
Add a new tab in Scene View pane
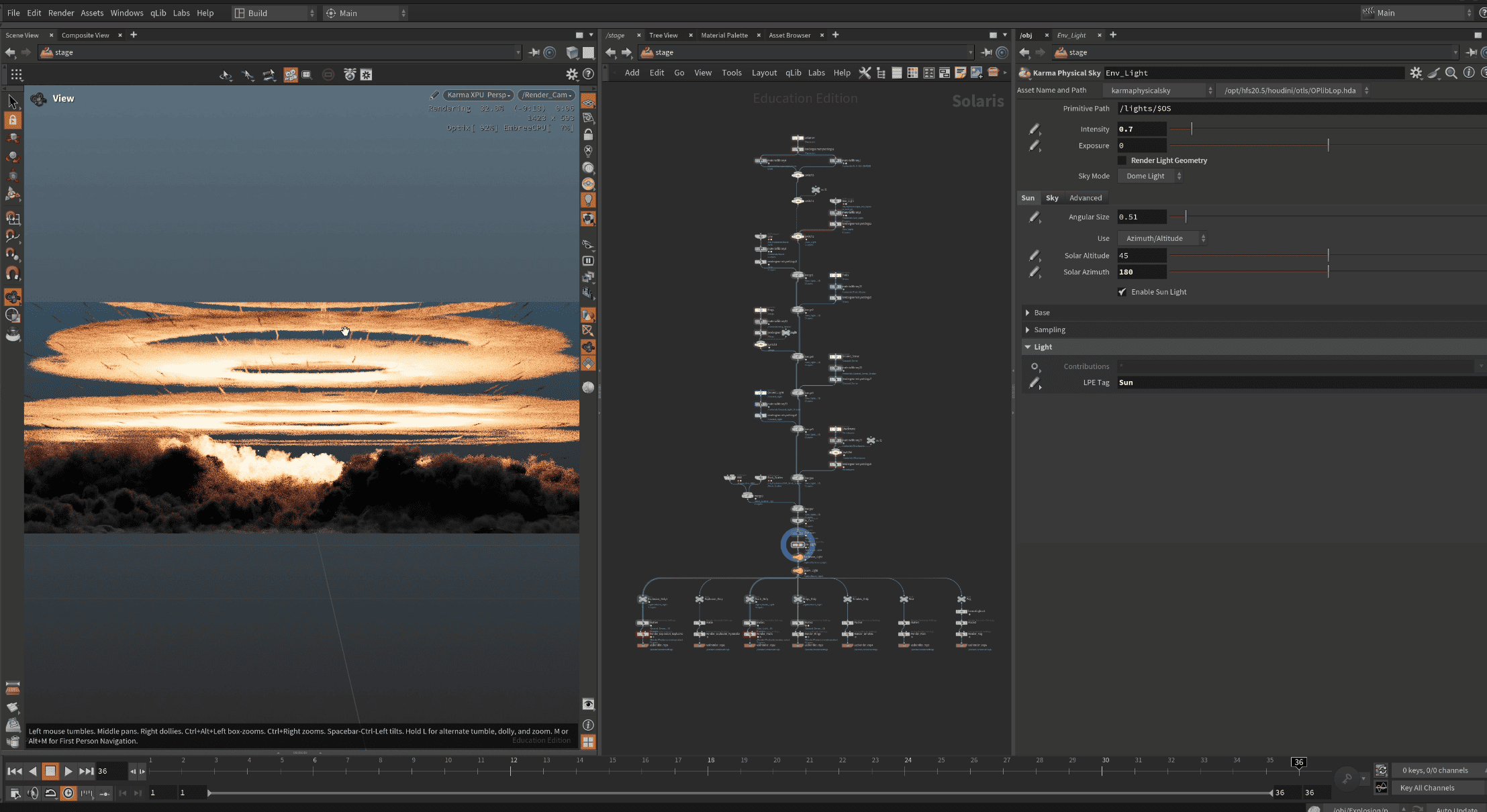click(134, 35)
